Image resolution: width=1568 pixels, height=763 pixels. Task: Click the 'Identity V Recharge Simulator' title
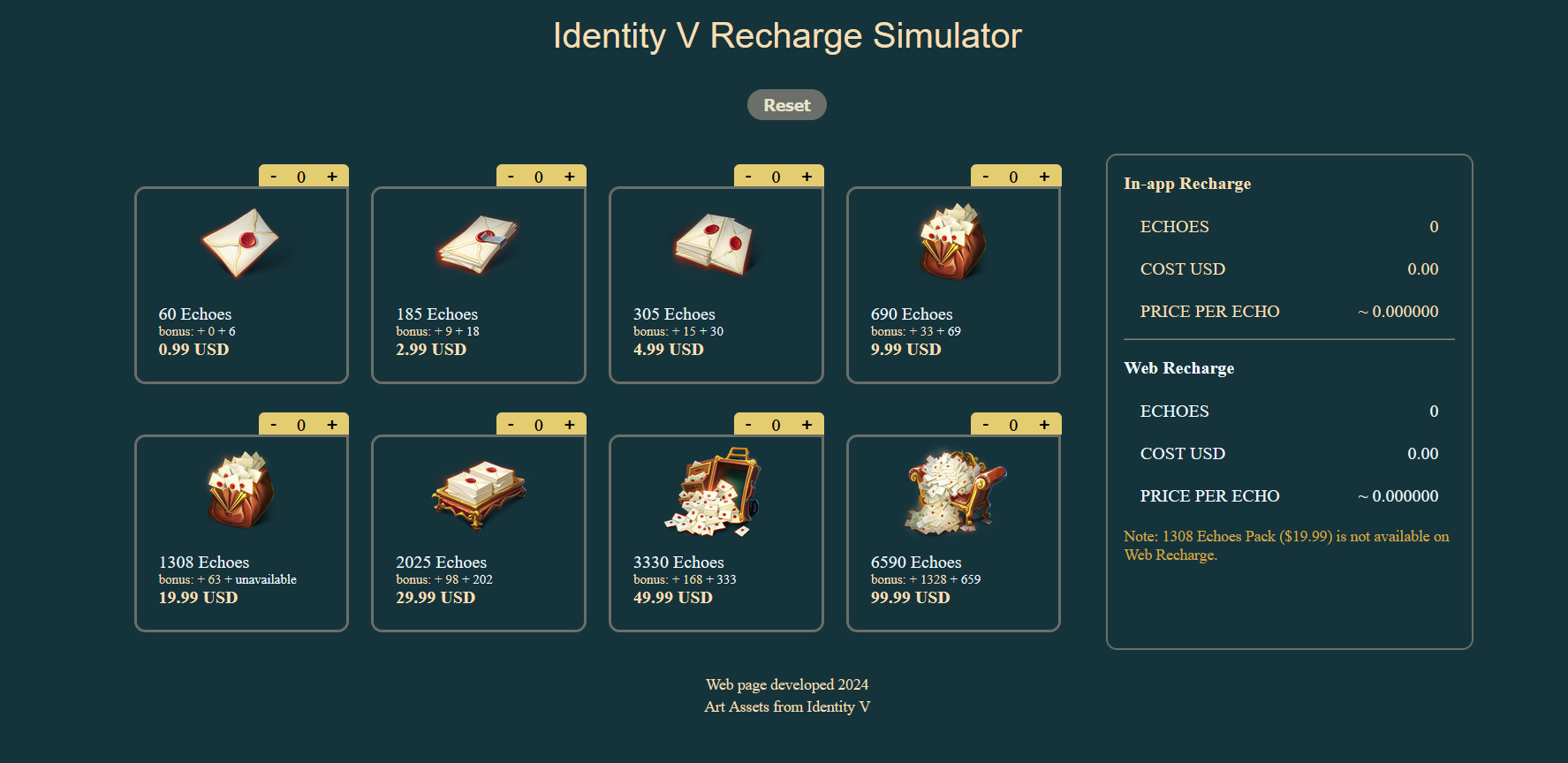[x=787, y=36]
